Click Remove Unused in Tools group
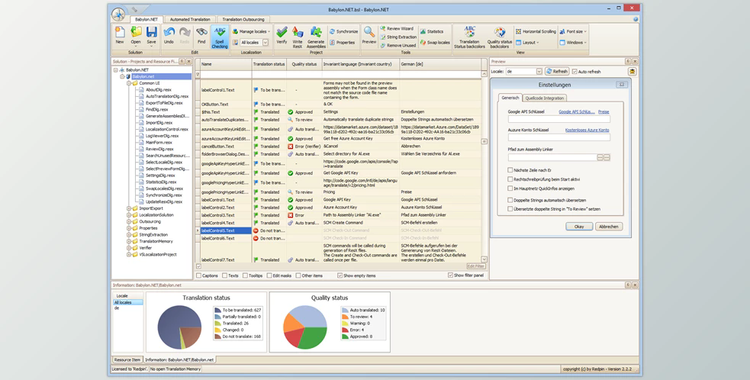Image resolution: width=750 pixels, height=380 pixels. (398, 45)
